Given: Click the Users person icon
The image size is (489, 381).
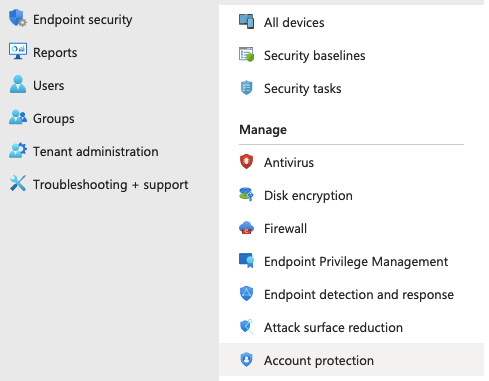Looking at the screenshot, I should (x=18, y=84).
